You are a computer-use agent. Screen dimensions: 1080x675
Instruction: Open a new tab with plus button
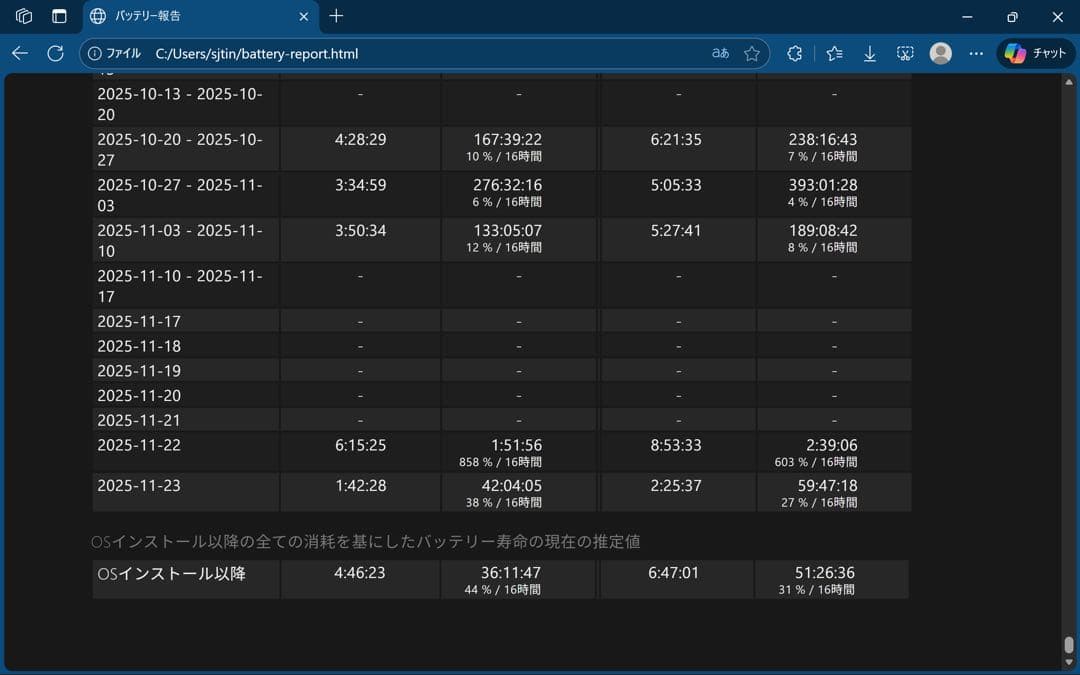(336, 16)
